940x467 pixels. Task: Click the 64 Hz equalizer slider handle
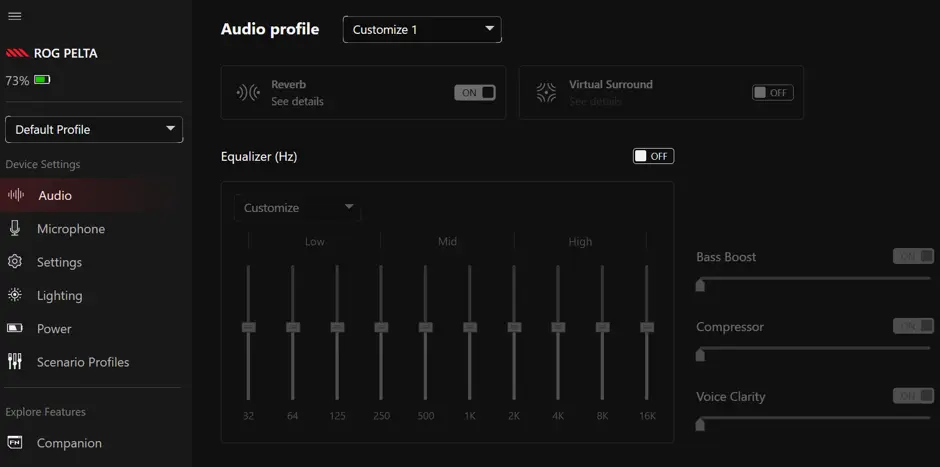pos(293,327)
